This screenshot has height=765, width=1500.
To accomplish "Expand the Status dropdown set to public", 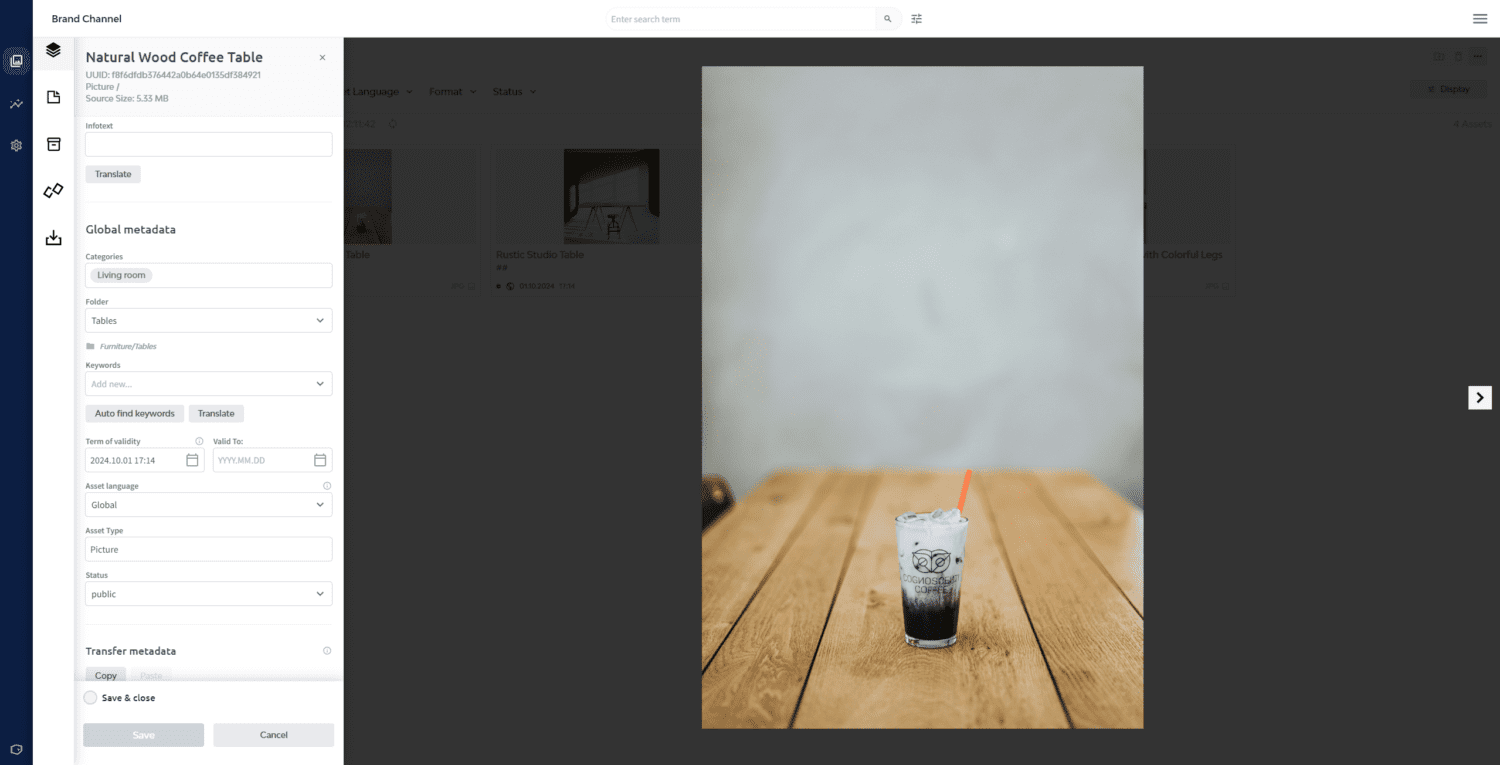I will (209, 594).
